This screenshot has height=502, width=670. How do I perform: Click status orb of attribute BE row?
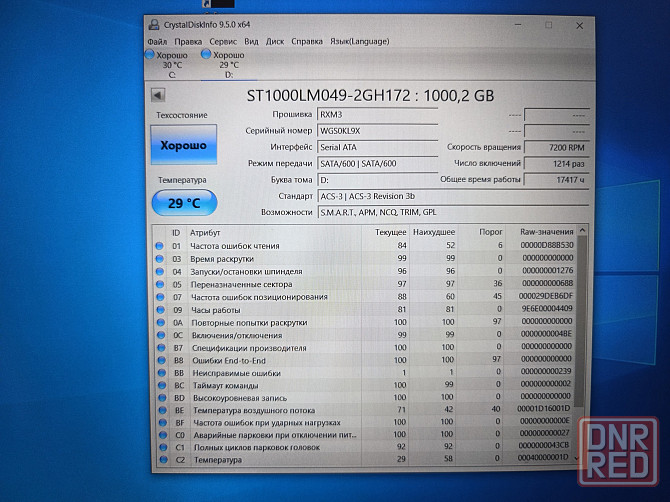(162, 410)
